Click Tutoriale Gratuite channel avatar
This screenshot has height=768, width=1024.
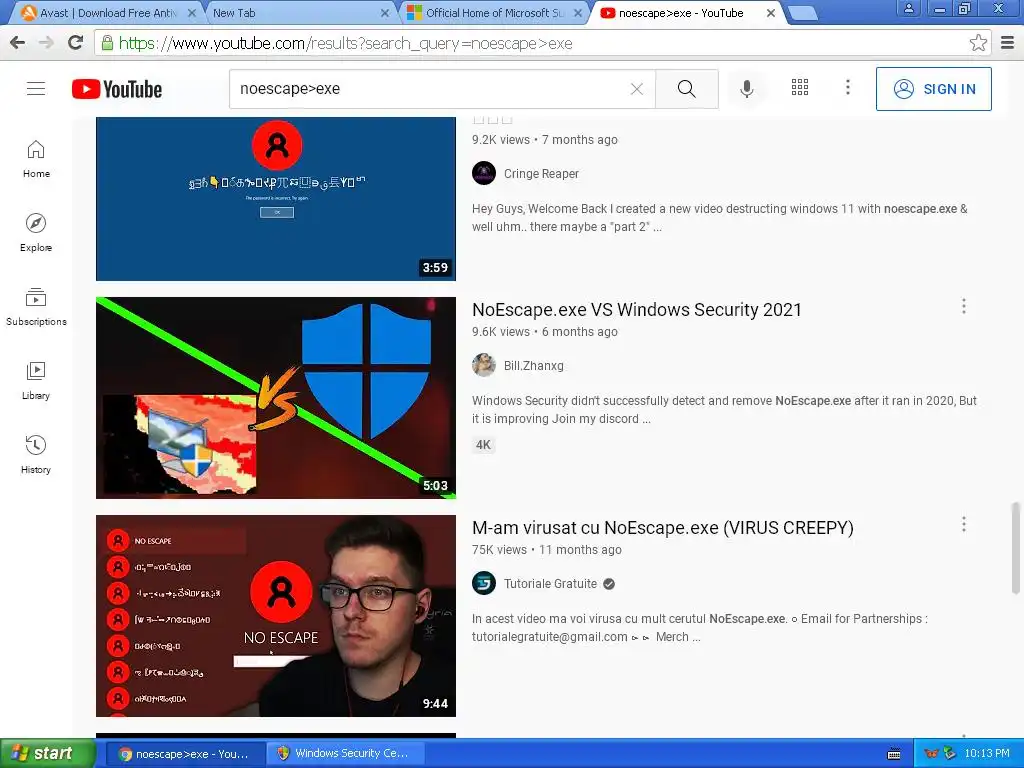(484, 583)
